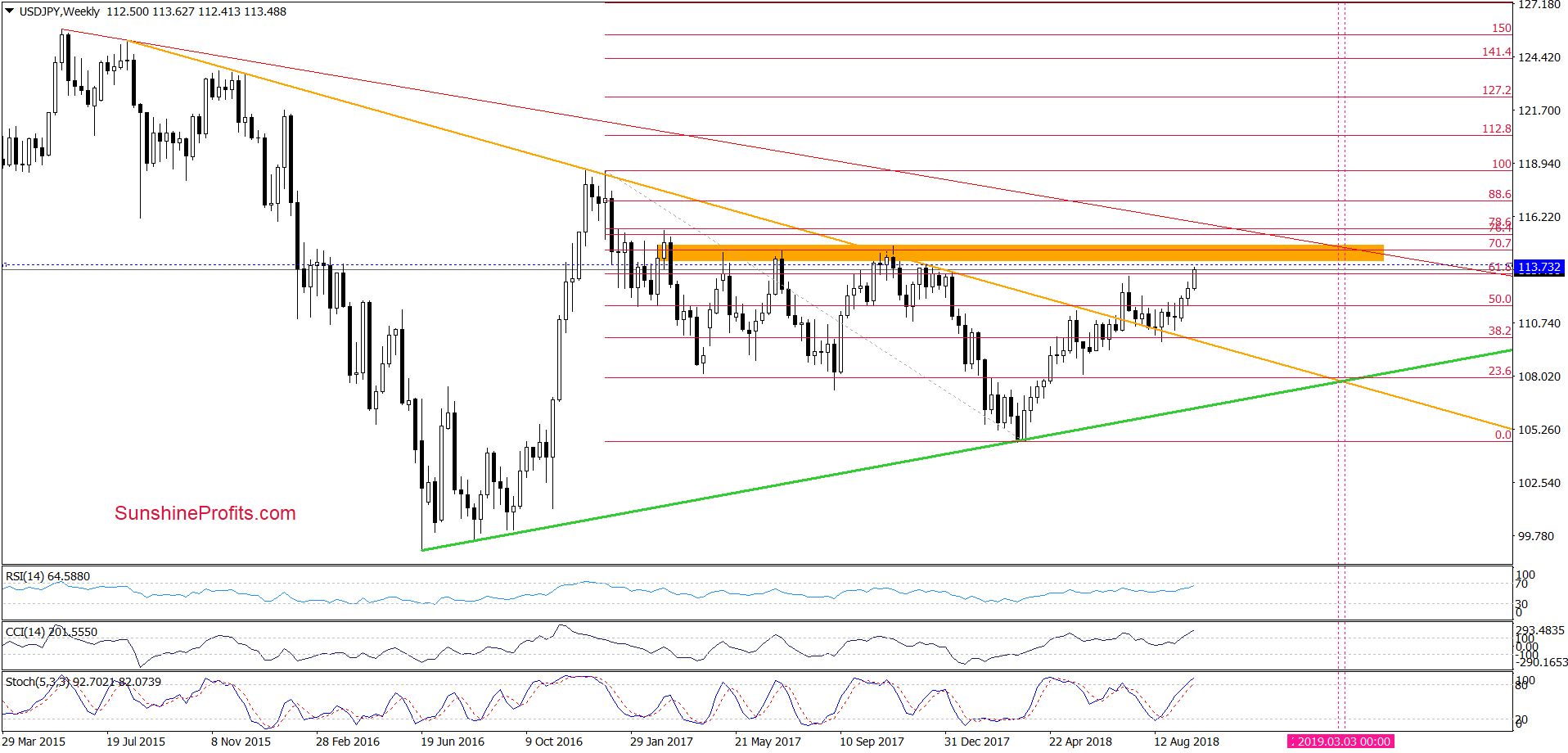Click the 8 Nov 2015 date label
The image size is (1568, 753).
[x=241, y=742]
